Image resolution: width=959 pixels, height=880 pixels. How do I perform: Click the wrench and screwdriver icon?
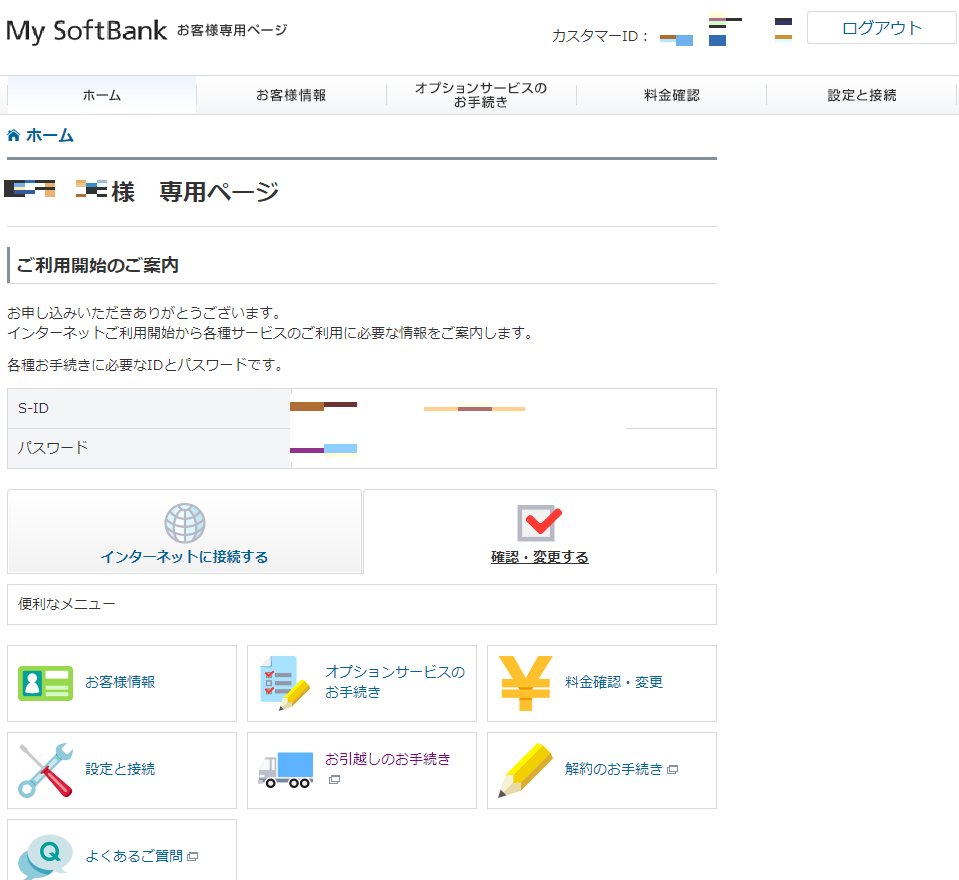pos(45,771)
